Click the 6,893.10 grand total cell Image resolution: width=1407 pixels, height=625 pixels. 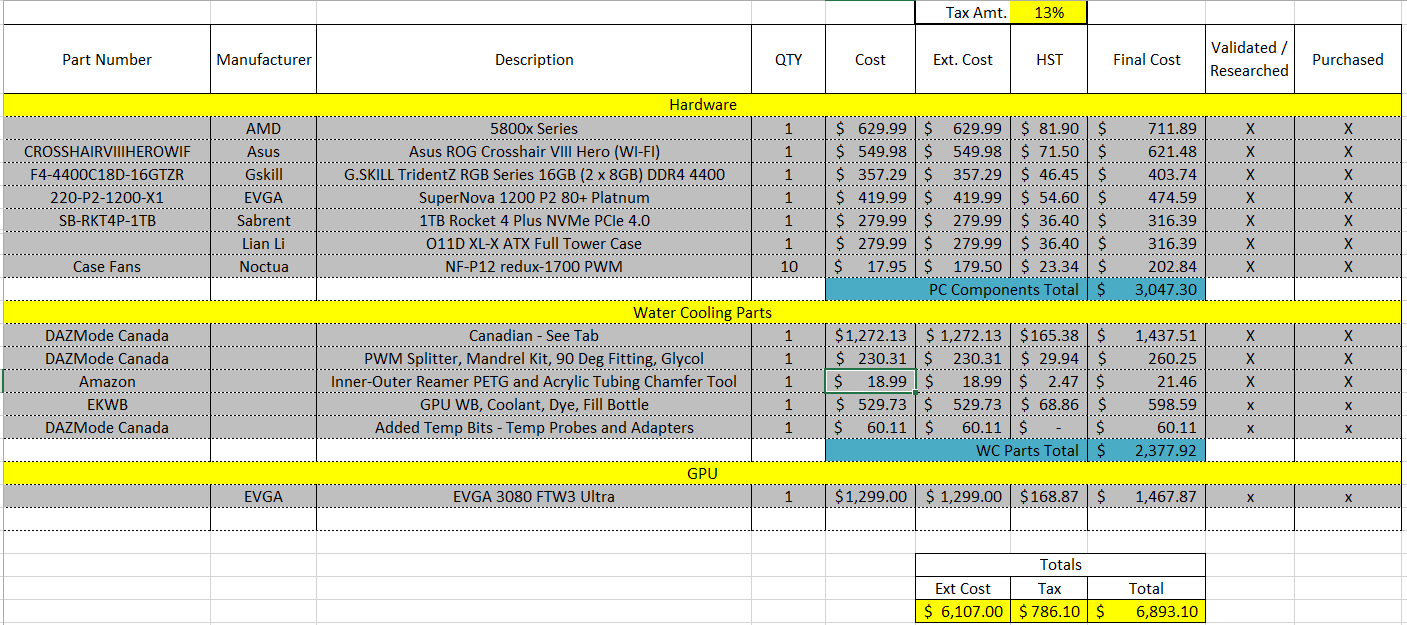1146,611
